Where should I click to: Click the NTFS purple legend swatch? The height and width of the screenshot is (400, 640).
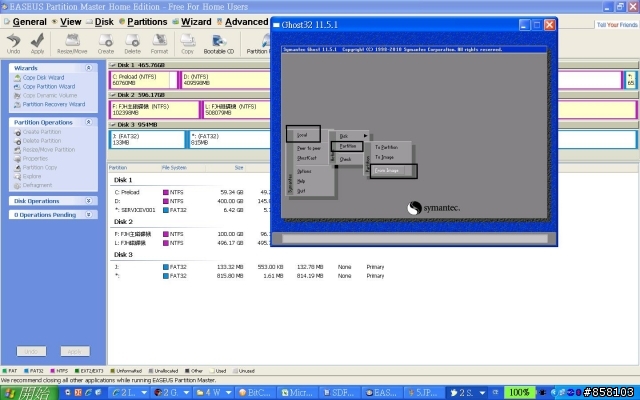pyautogui.click(x=53, y=371)
